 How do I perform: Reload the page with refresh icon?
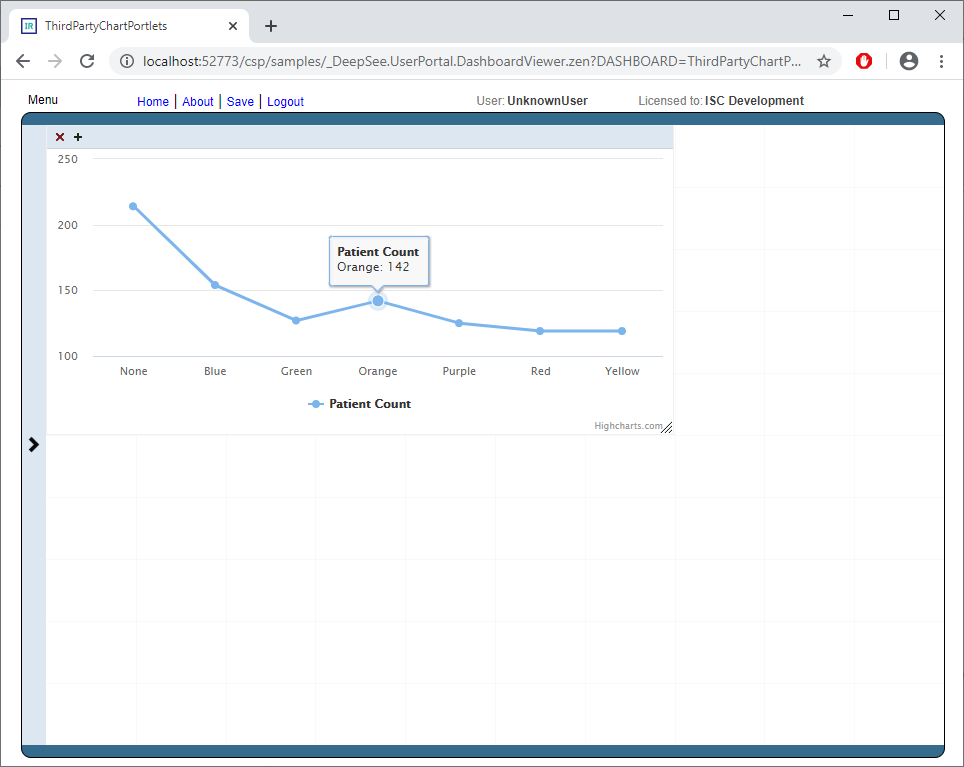(x=87, y=61)
